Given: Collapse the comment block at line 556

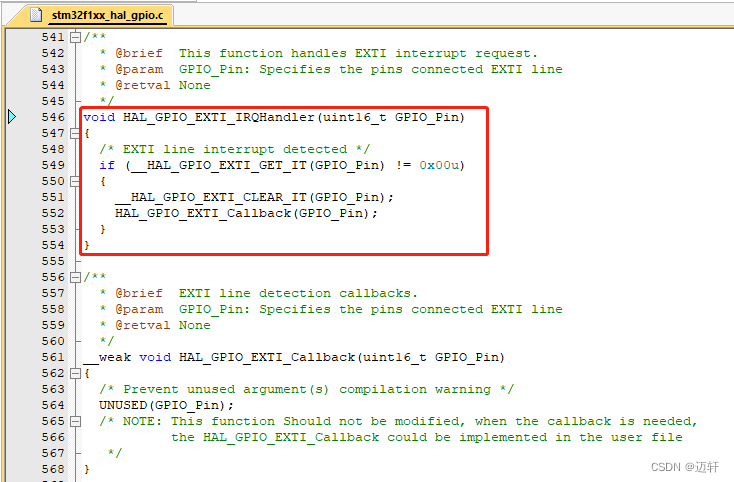Looking at the screenshot, I should pos(75,278).
